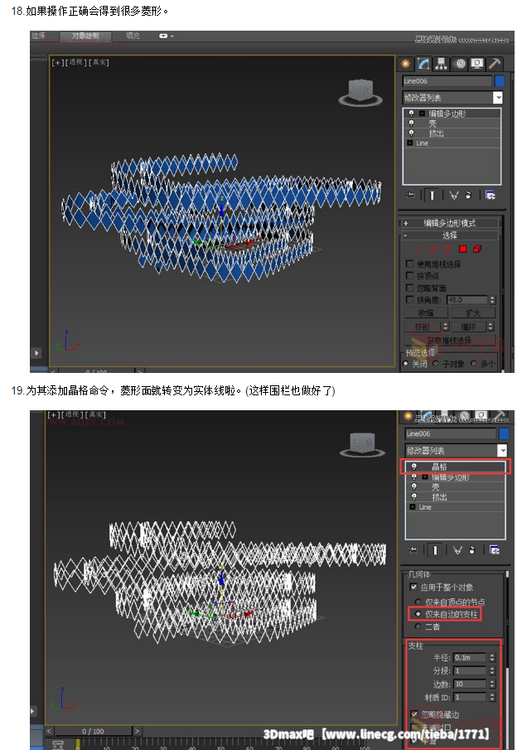522x750 pixels.
Task: Open blue object color swatch in step 19 screenshot
Action: click(x=503, y=433)
